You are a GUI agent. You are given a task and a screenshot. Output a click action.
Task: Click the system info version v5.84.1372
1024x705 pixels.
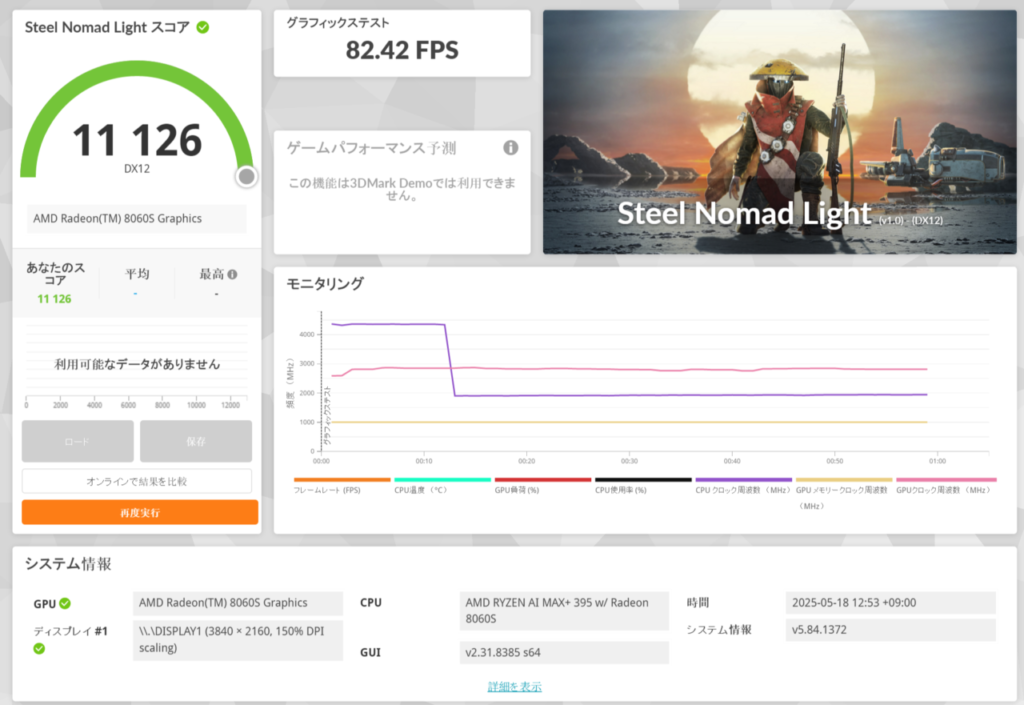pos(890,630)
